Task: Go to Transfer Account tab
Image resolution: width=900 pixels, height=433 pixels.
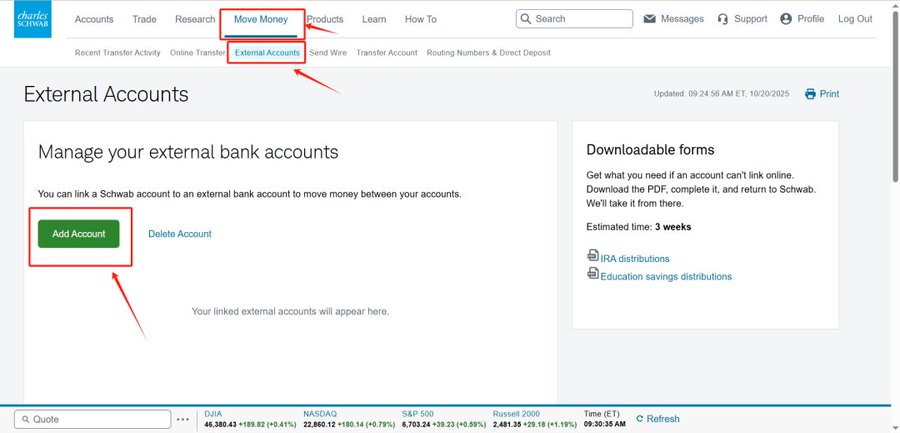Action: 387,53
